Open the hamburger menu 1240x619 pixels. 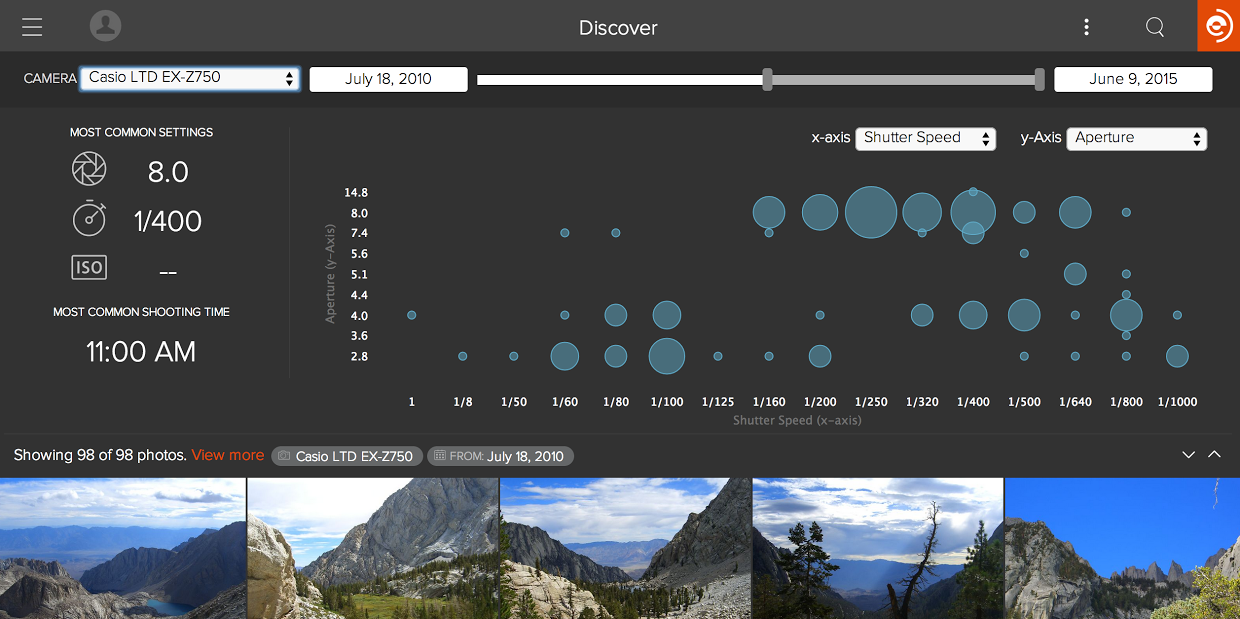tap(32, 27)
